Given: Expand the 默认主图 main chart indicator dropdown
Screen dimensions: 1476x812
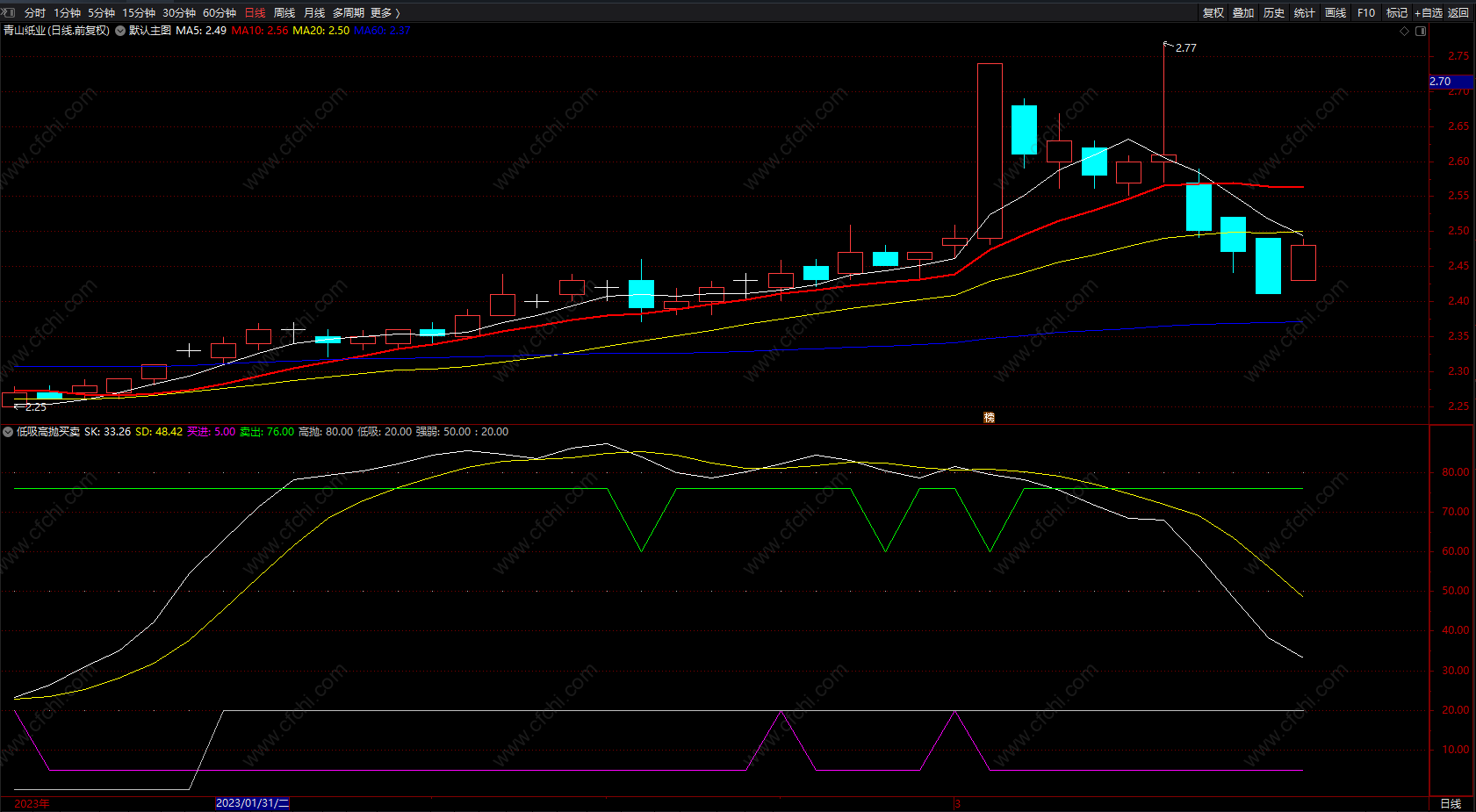Looking at the screenshot, I should pyautogui.click(x=120, y=31).
